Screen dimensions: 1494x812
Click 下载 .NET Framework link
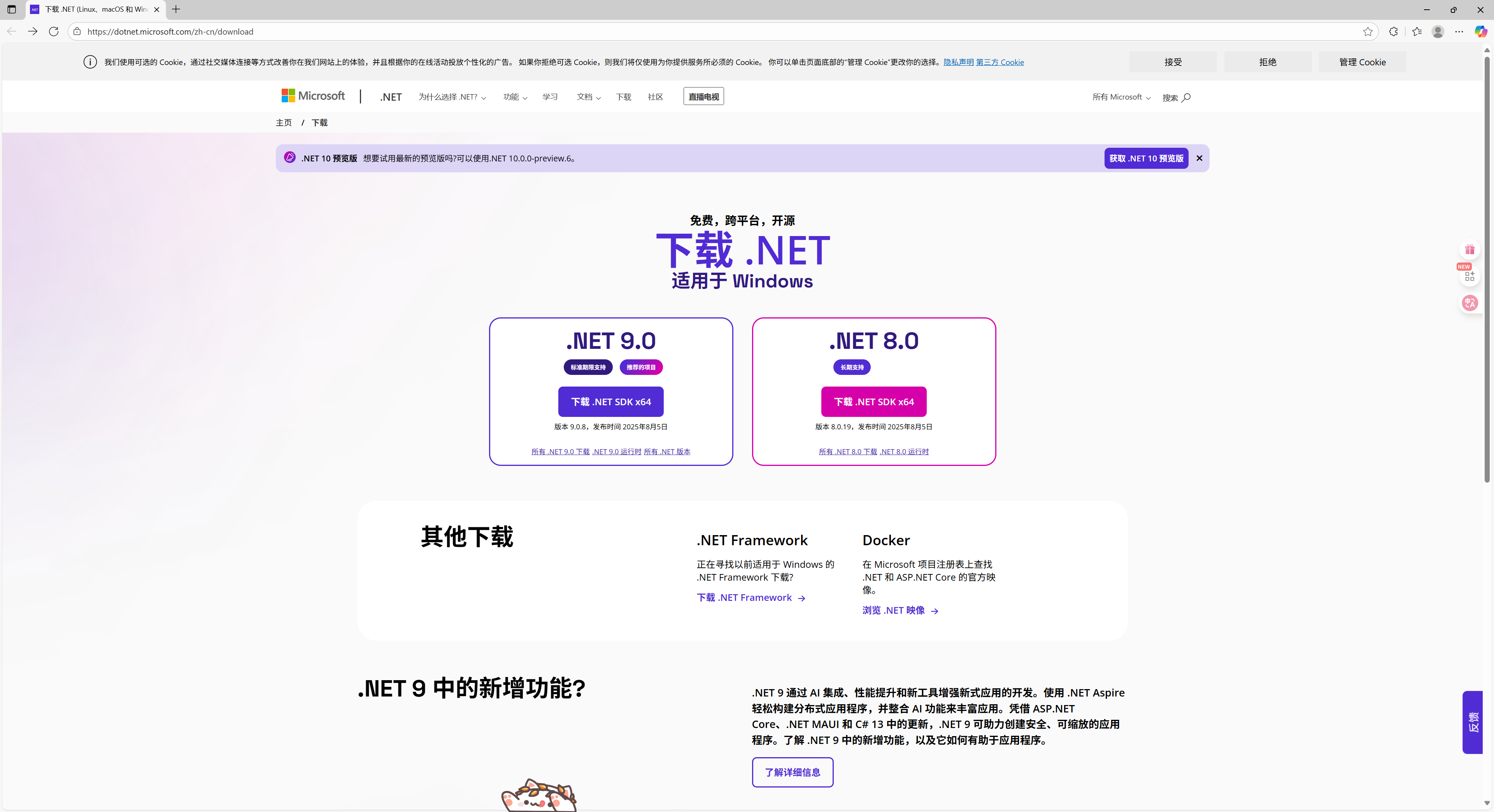tap(751, 598)
